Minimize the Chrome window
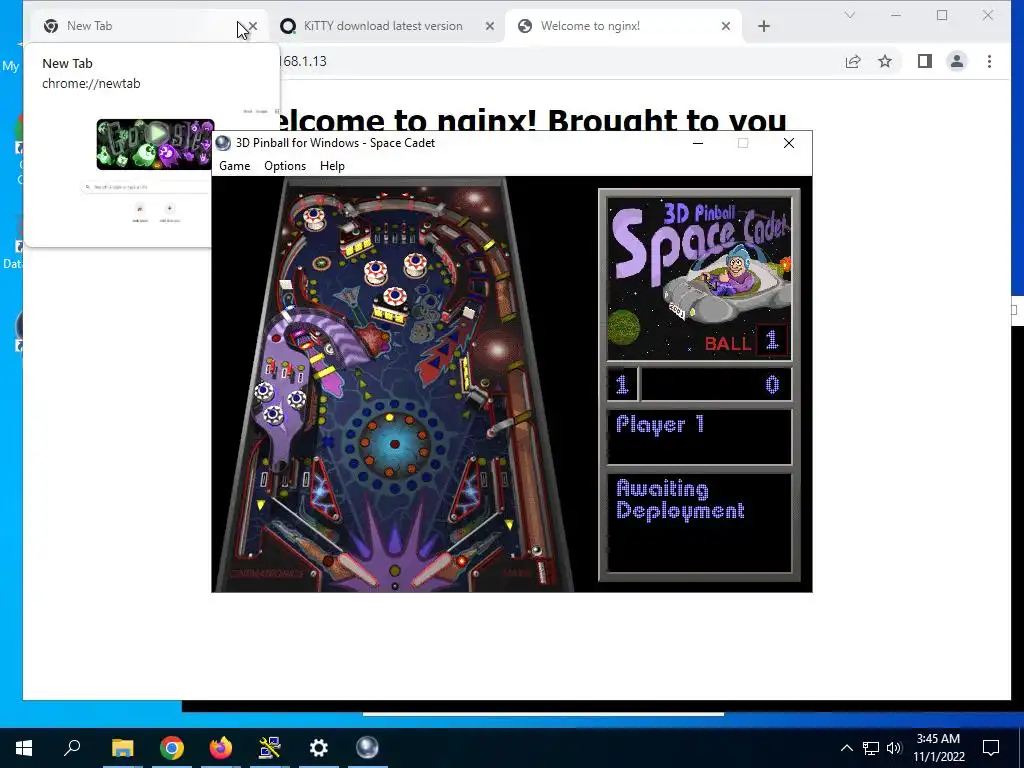Screen dimensions: 1024x768 tap(896, 15)
